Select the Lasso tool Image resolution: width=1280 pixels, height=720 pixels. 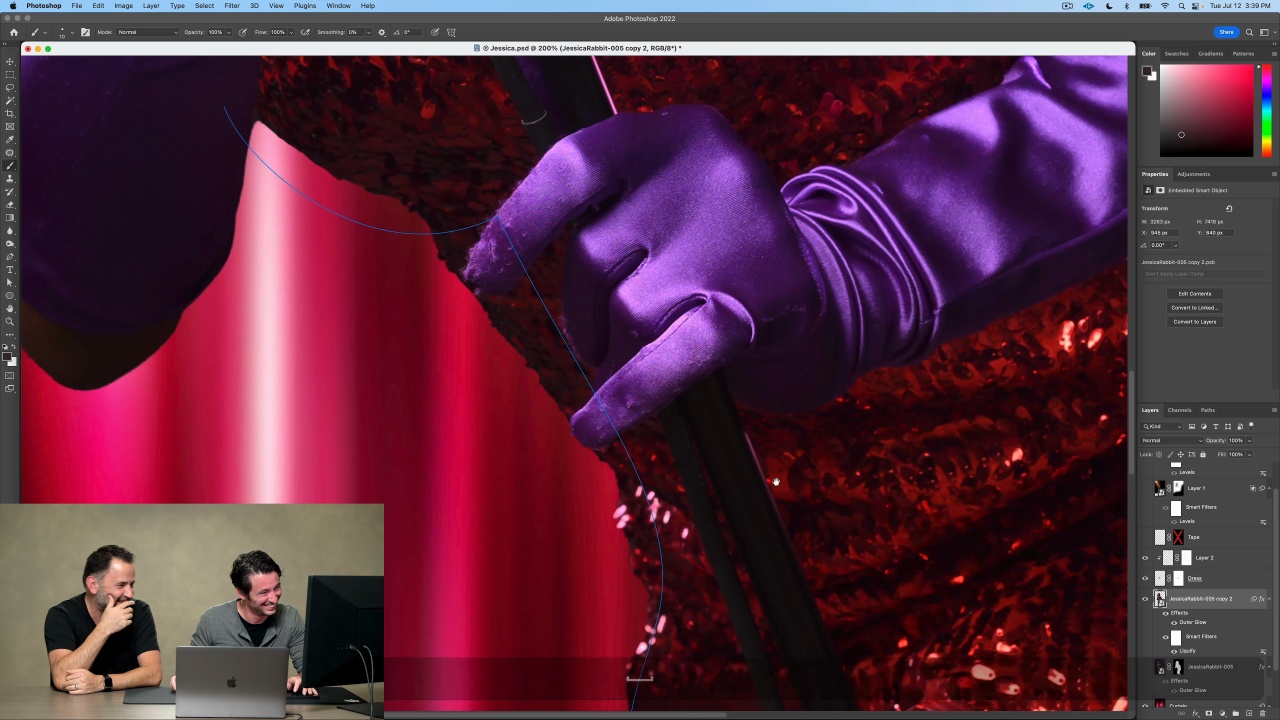(x=10, y=88)
